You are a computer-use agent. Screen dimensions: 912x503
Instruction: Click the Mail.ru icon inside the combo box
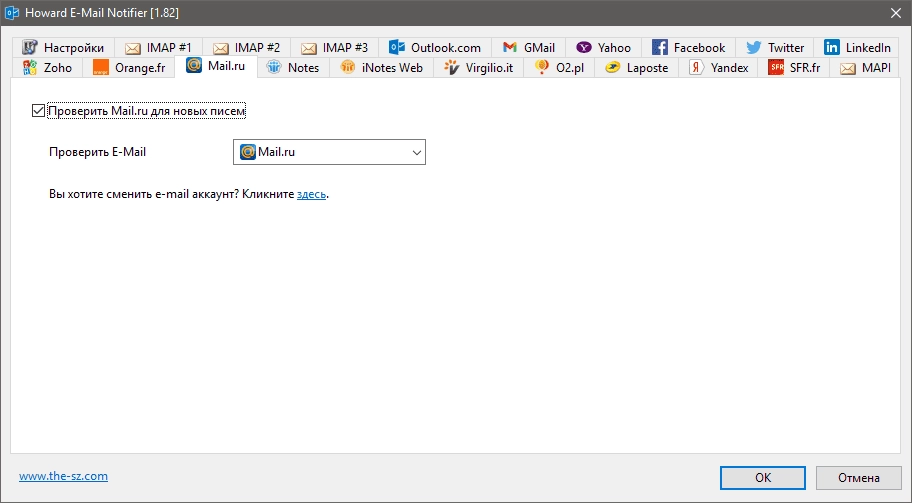[248, 152]
